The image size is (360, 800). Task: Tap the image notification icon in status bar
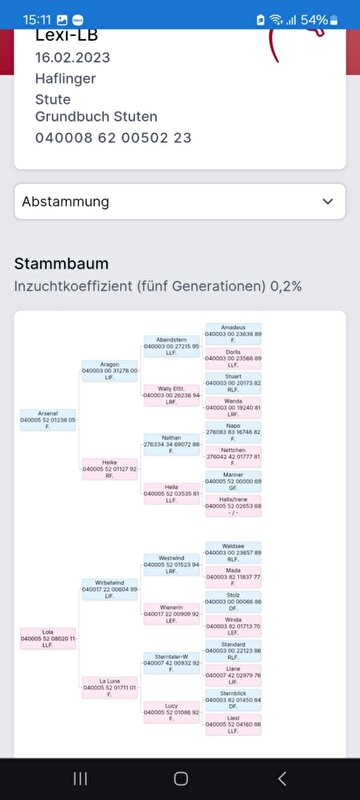pyautogui.click(x=63, y=20)
